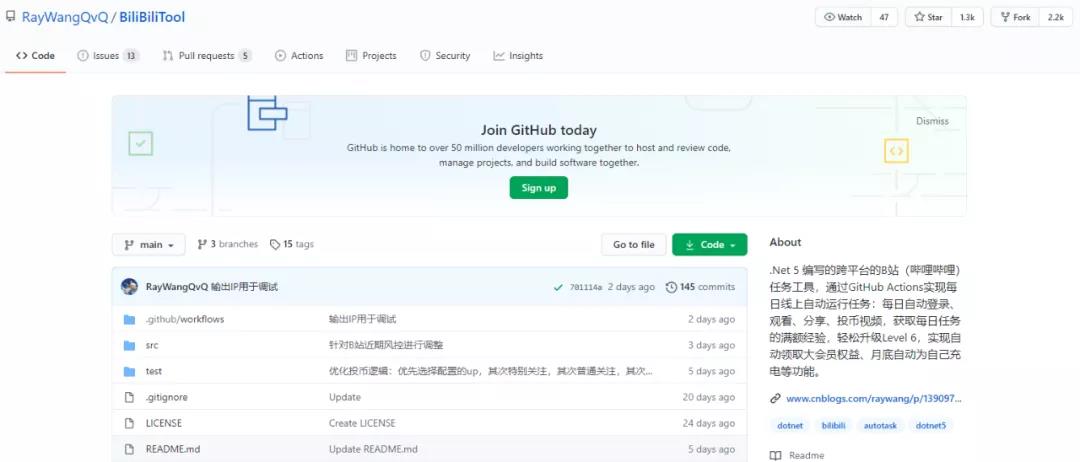Open the latest commit message 输出IP用于调试 in header

[245, 287]
